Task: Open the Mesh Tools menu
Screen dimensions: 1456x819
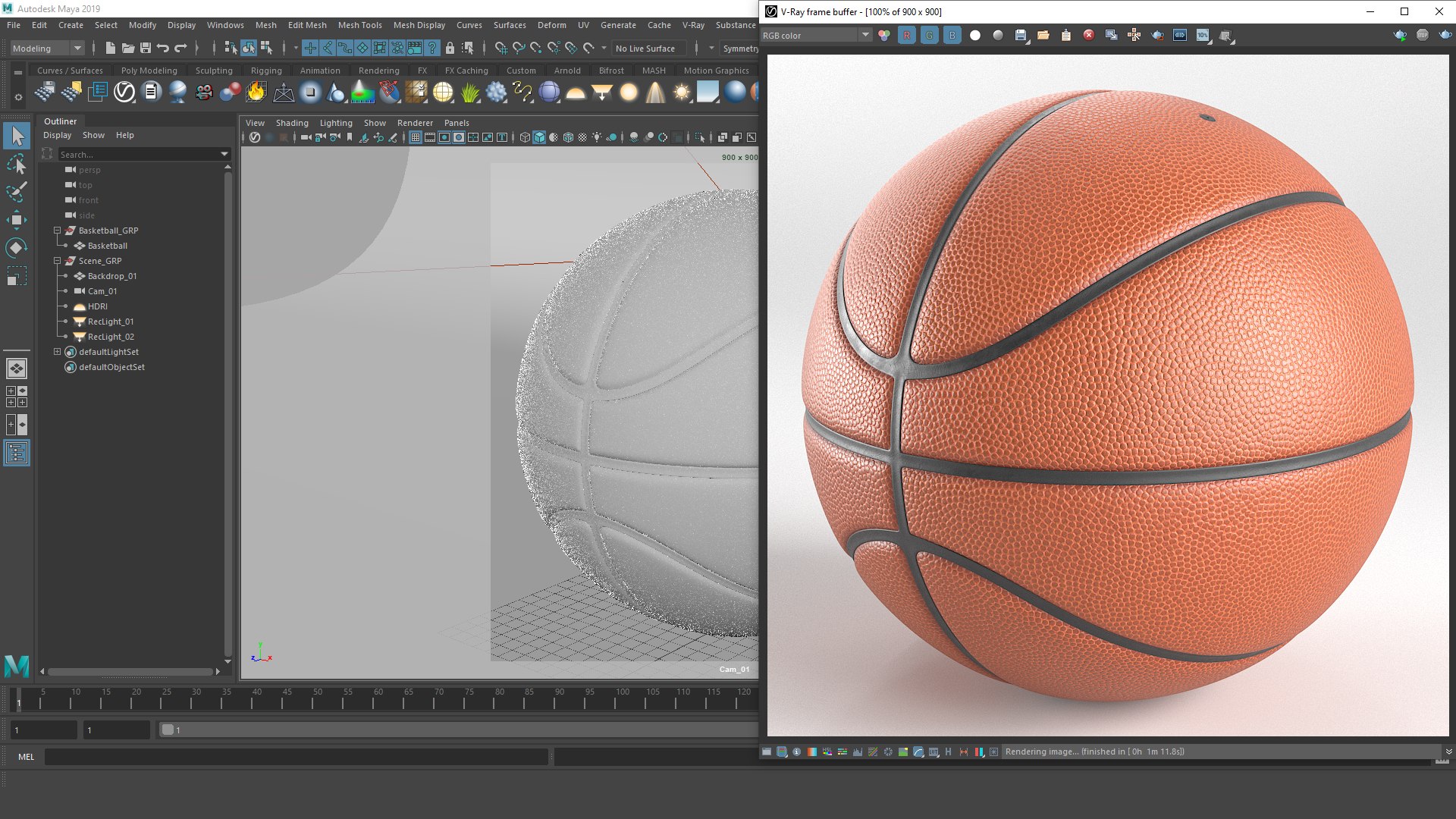Action: click(359, 25)
